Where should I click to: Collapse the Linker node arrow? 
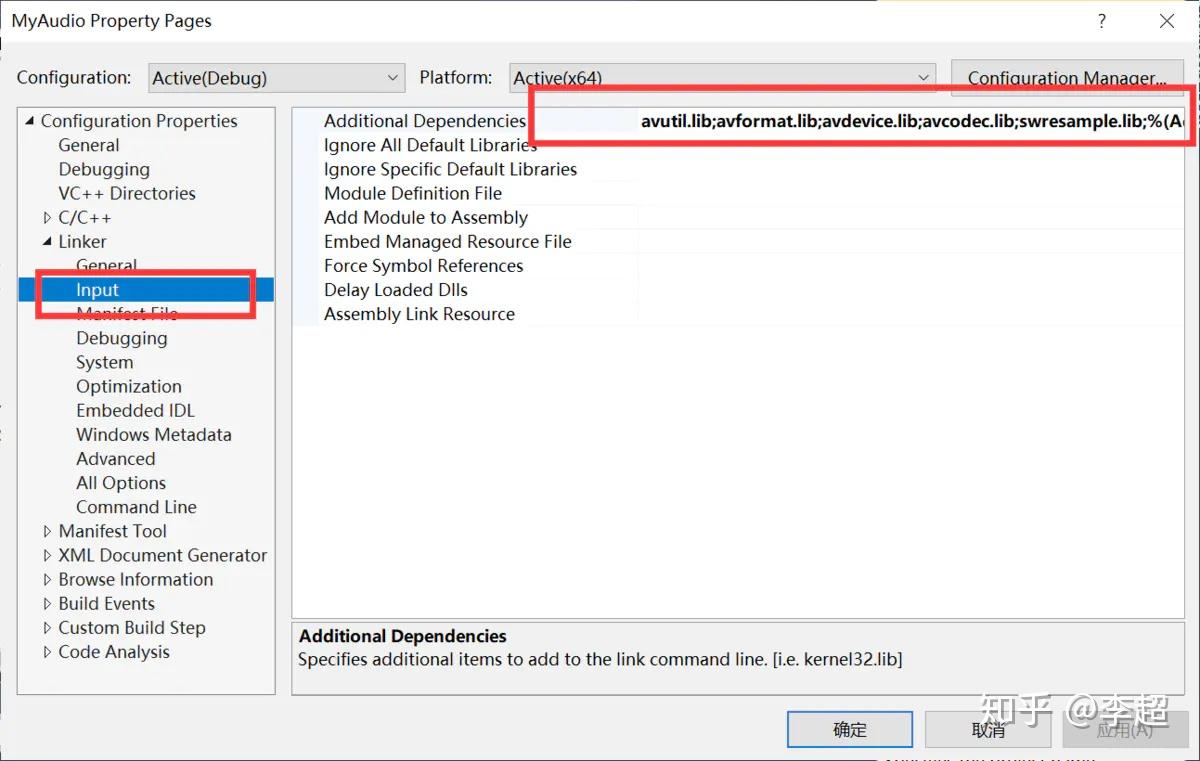(48, 242)
